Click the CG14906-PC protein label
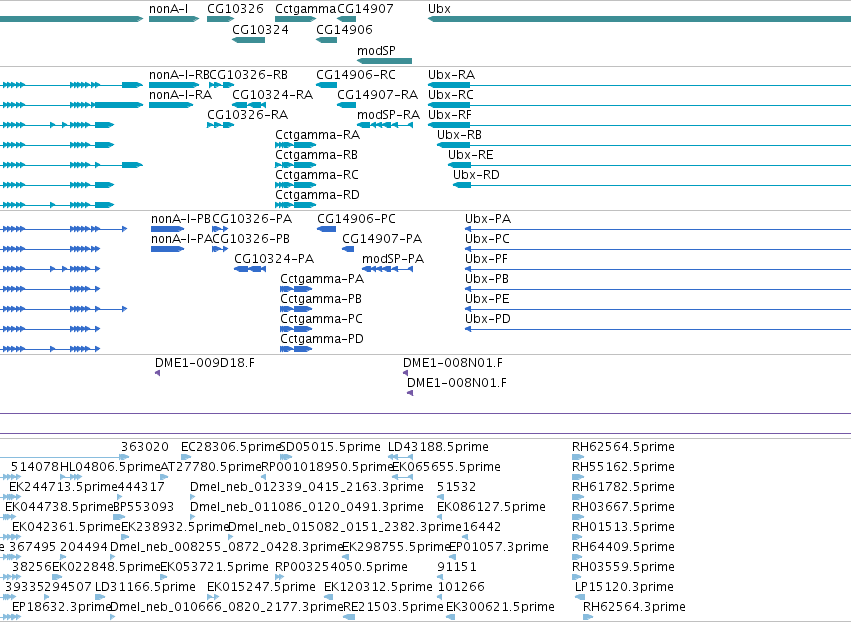The image size is (851, 622). pos(357,219)
